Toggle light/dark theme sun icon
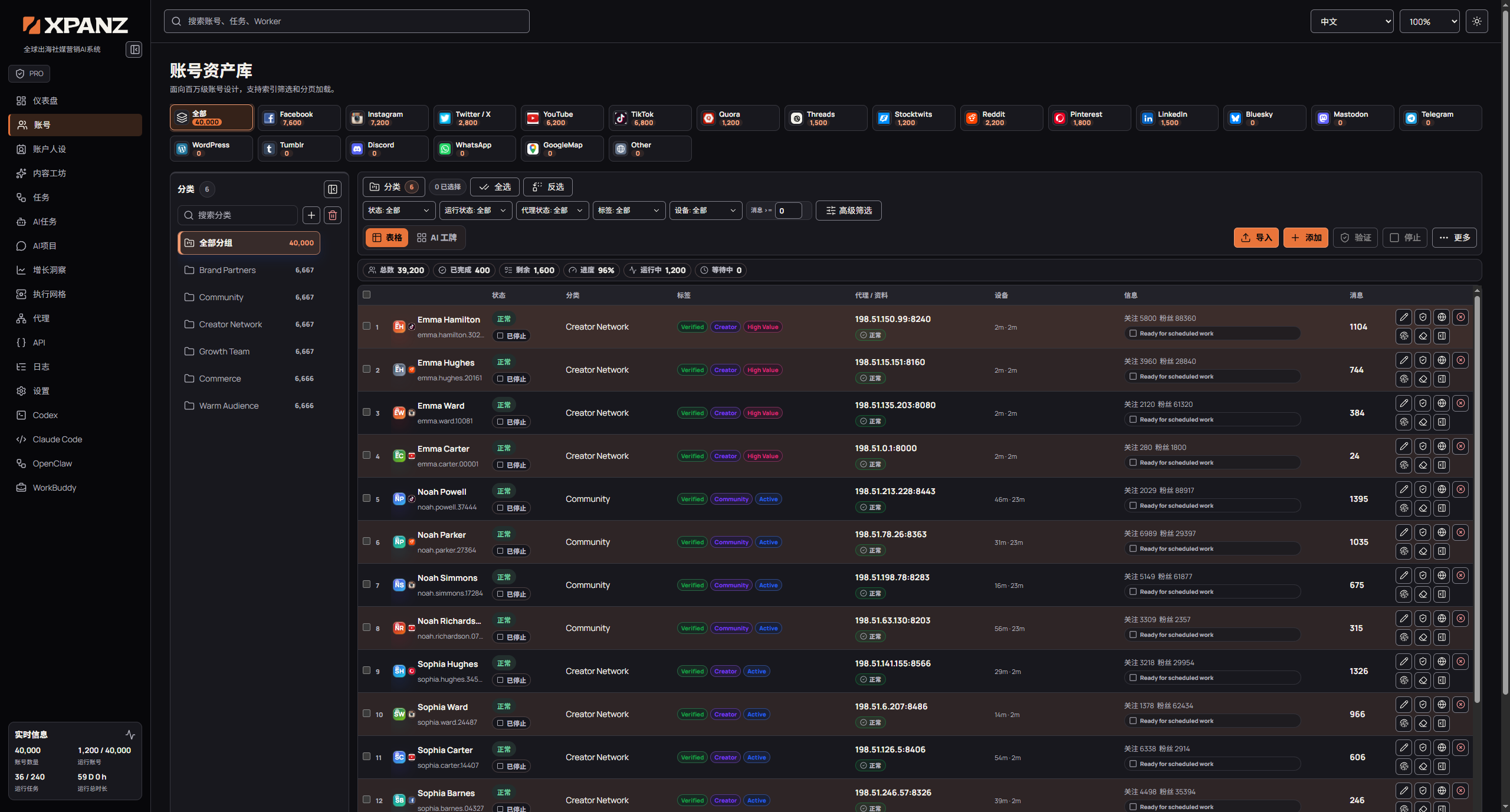1510x812 pixels. (x=1476, y=21)
